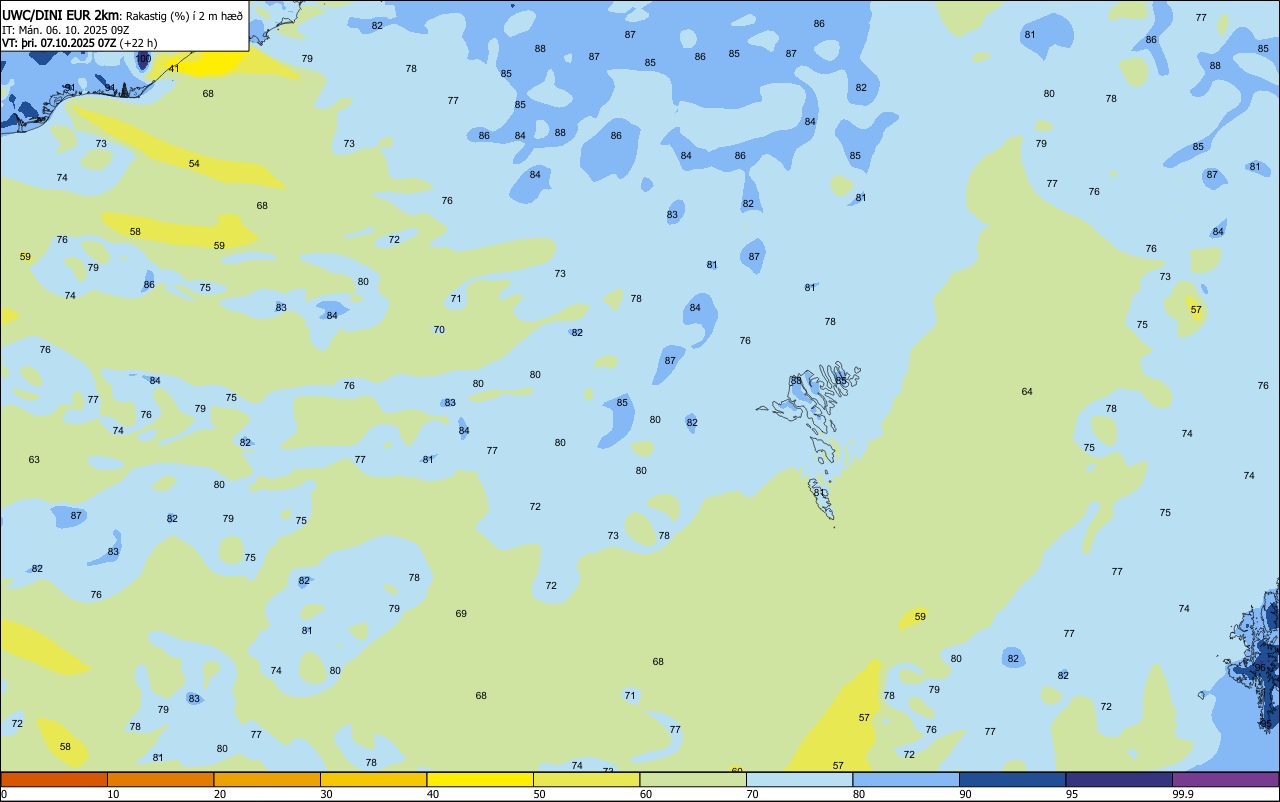Pick the 95–99.9 navy legend swatch
Screen dimensions: 1280x802
1119,779
